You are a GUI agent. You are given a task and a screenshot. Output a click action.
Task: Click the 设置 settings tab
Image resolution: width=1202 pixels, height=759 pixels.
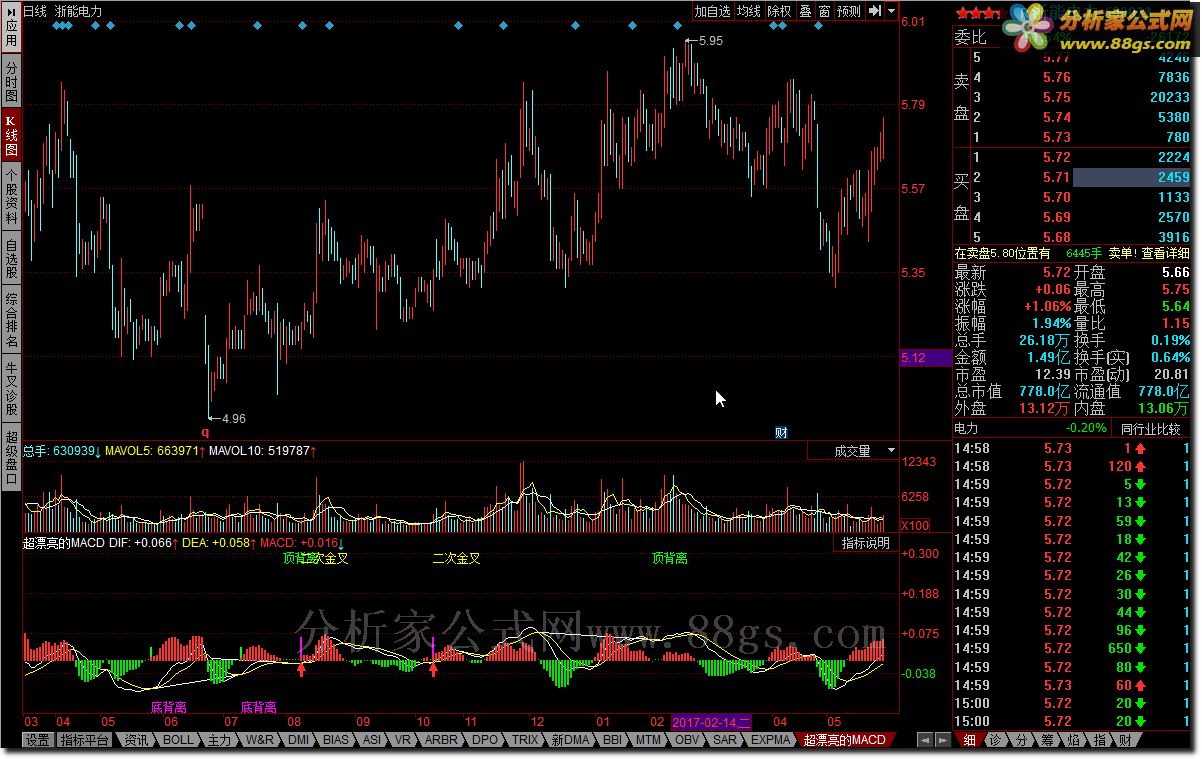tap(38, 740)
